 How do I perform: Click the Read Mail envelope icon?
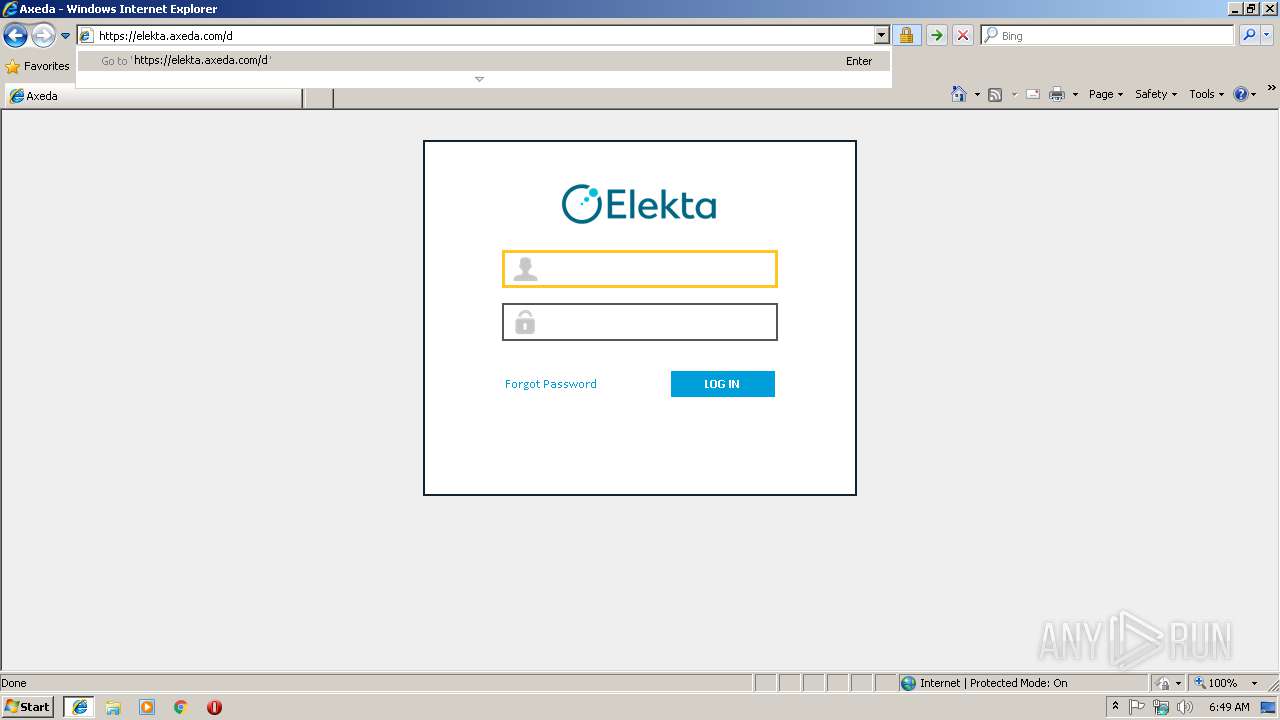tap(1033, 95)
